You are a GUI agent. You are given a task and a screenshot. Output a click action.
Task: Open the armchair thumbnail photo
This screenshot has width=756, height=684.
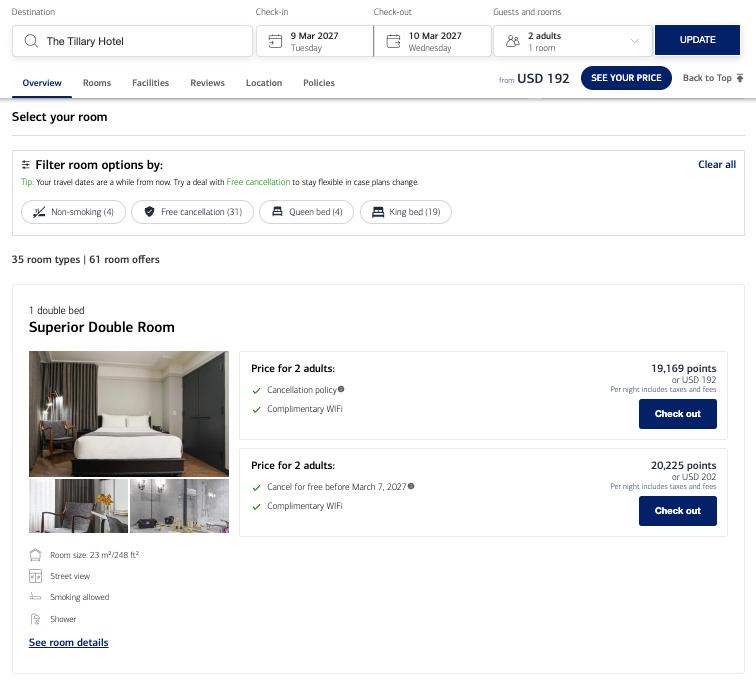point(78,506)
